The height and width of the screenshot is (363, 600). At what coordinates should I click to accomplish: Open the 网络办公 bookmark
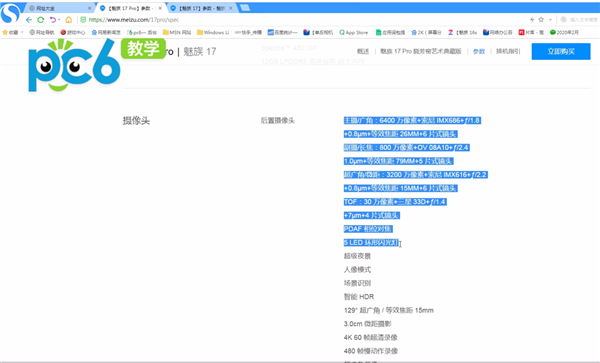point(497,33)
